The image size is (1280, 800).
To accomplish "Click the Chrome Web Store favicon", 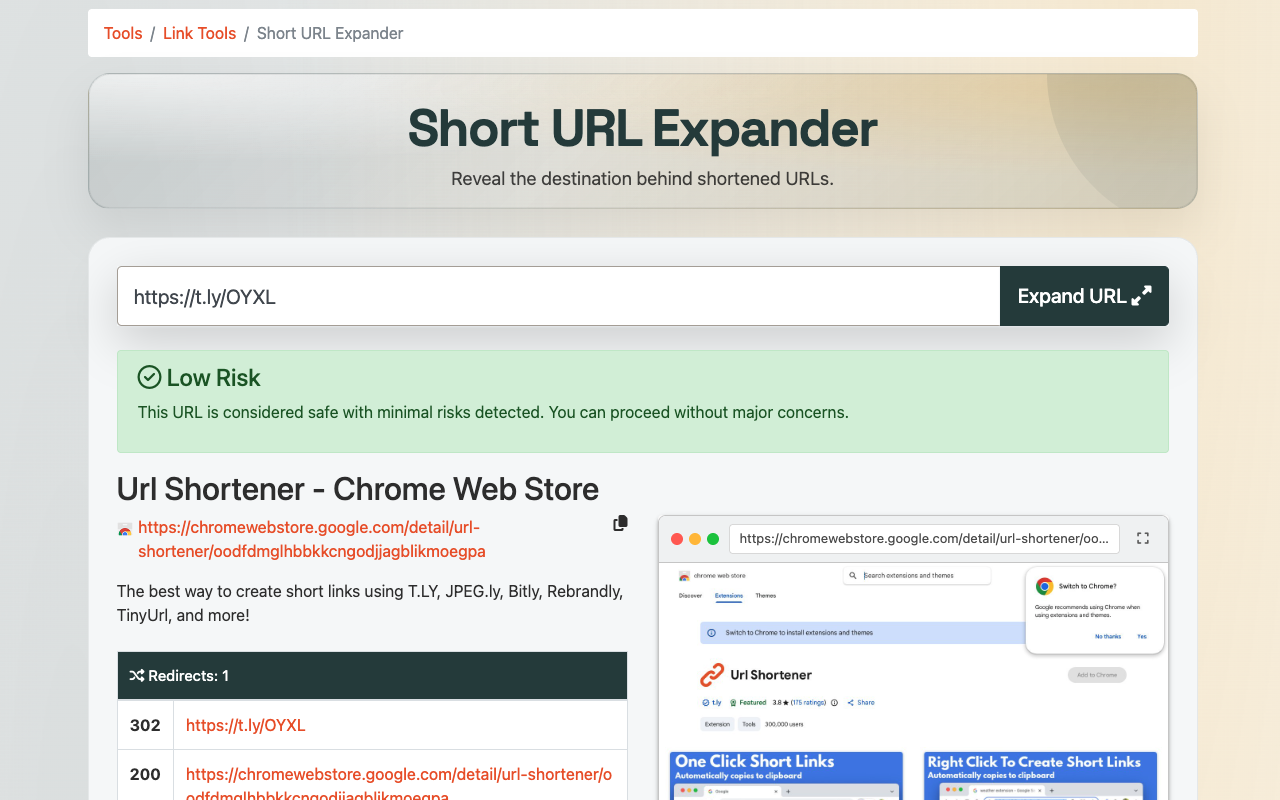I will point(125,529).
